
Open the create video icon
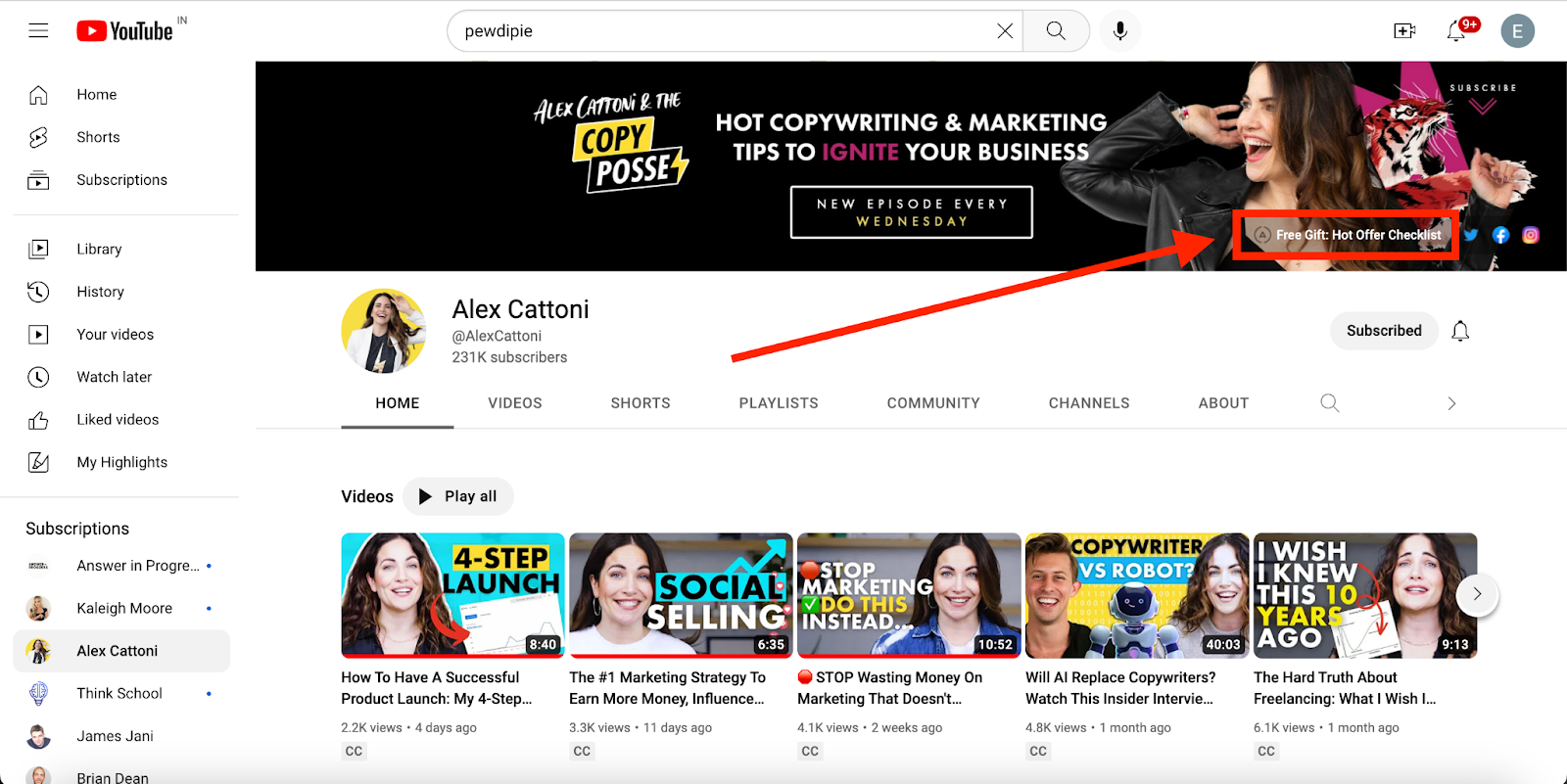click(1404, 31)
